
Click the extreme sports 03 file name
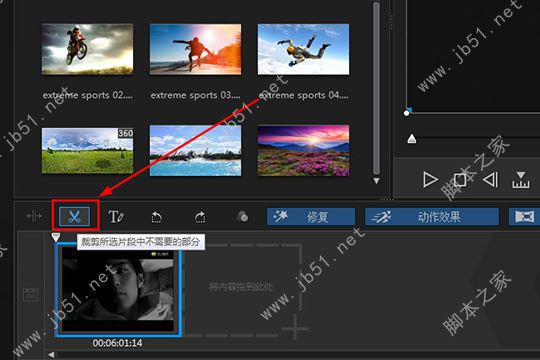[195, 95]
